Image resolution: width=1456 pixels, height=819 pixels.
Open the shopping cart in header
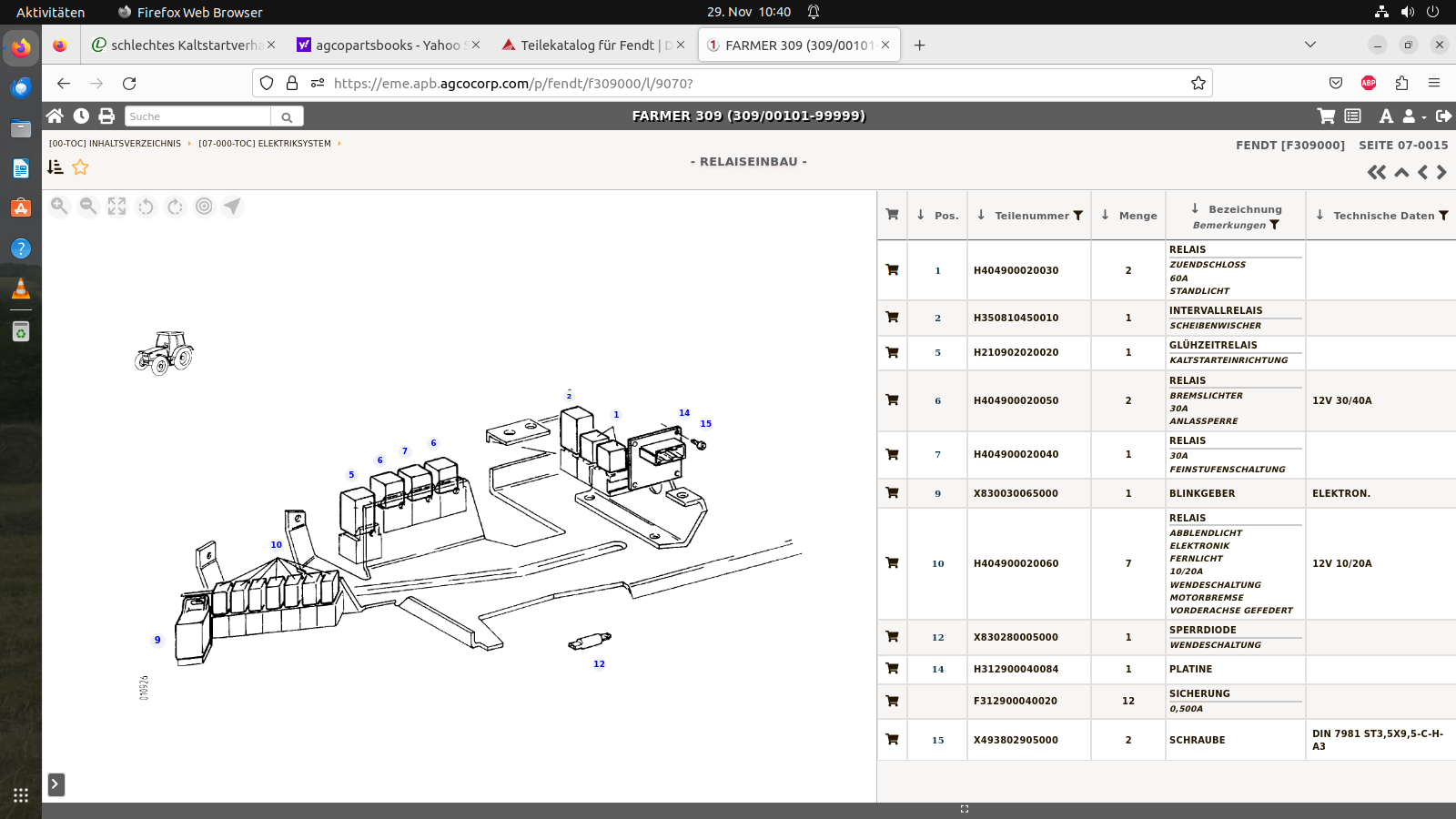point(1326,116)
